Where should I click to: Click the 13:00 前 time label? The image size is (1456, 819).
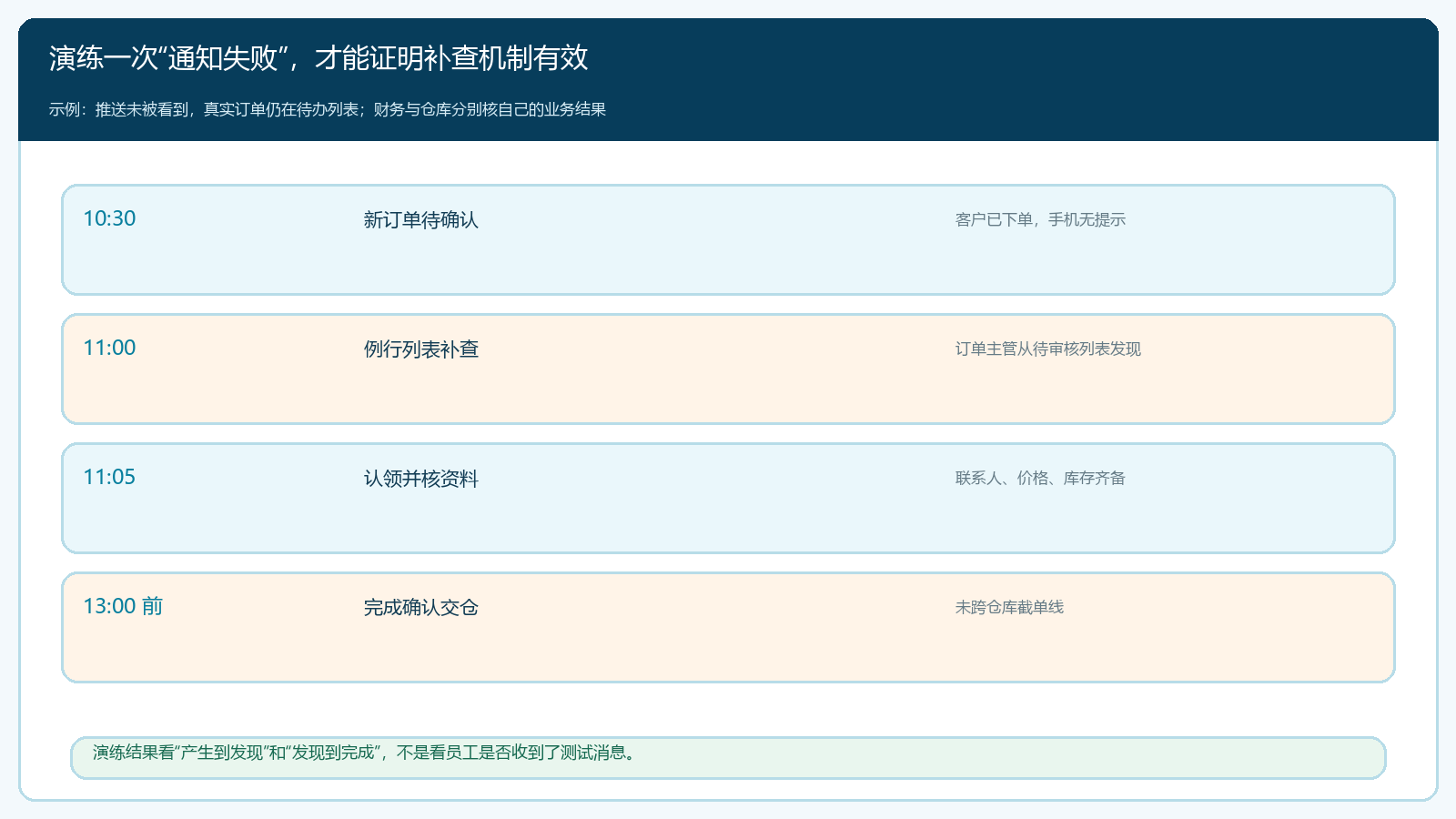(123, 606)
